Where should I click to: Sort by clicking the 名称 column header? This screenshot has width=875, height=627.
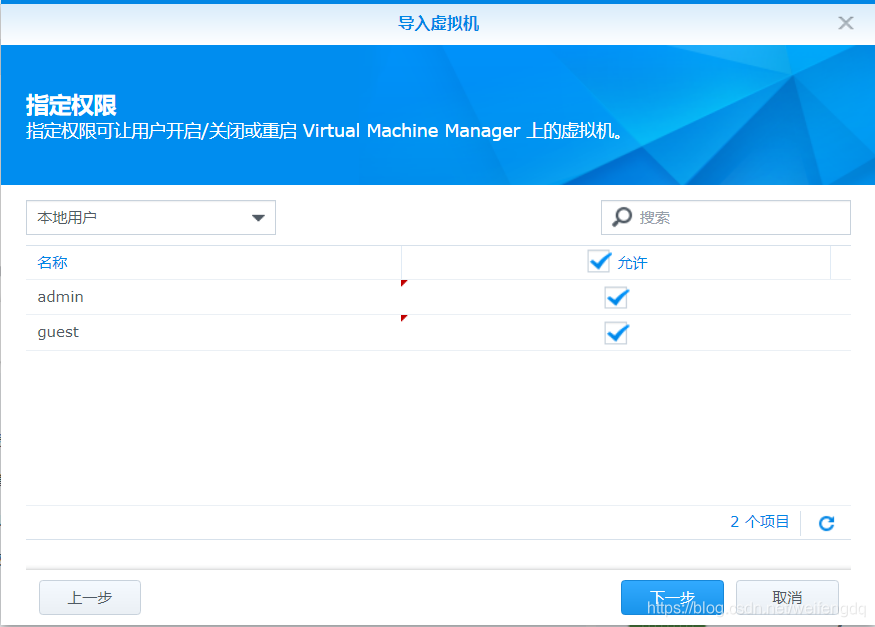pyautogui.click(x=52, y=261)
